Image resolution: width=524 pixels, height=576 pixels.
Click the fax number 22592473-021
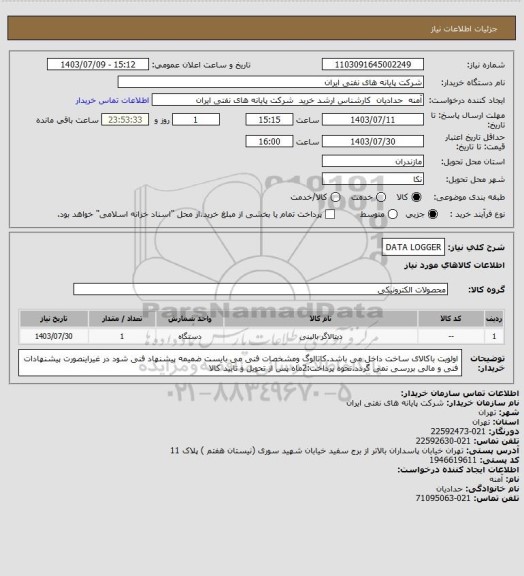[458, 431]
